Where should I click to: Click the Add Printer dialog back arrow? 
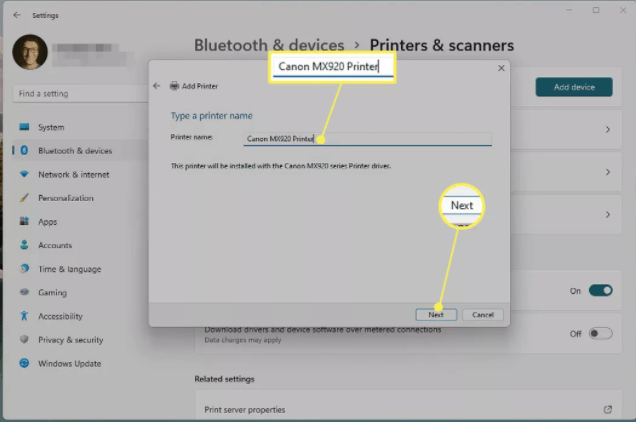coord(157,86)
